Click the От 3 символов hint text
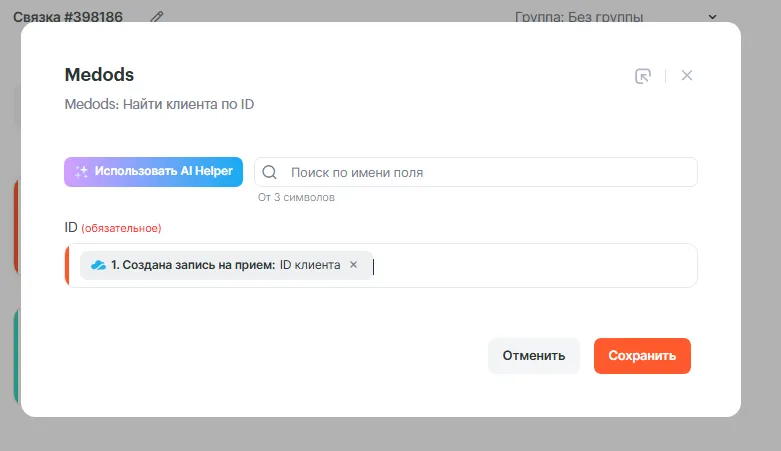Viewport: 781px width, 451px height. 296,197
